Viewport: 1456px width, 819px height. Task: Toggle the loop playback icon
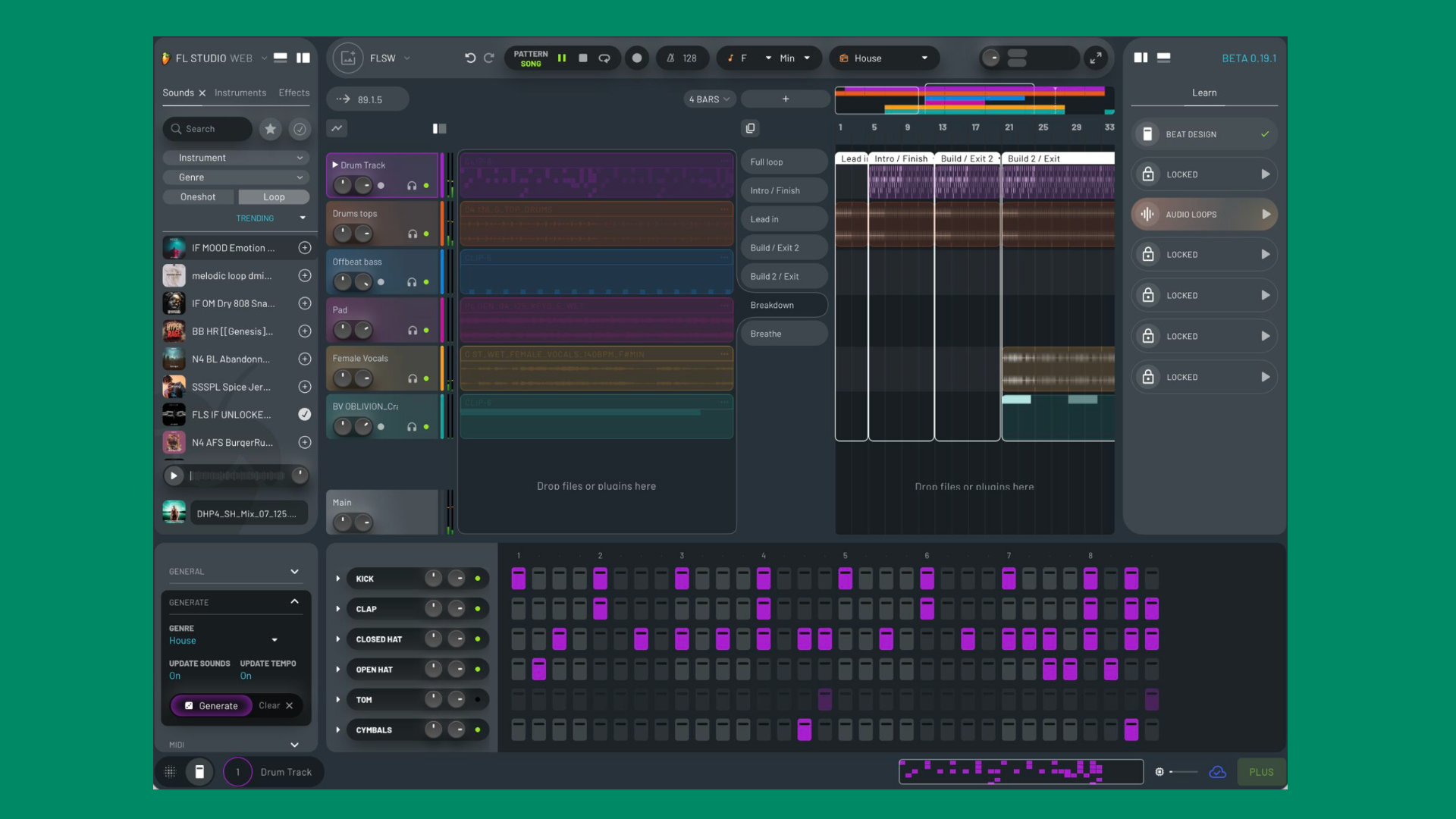coord(604,58)
